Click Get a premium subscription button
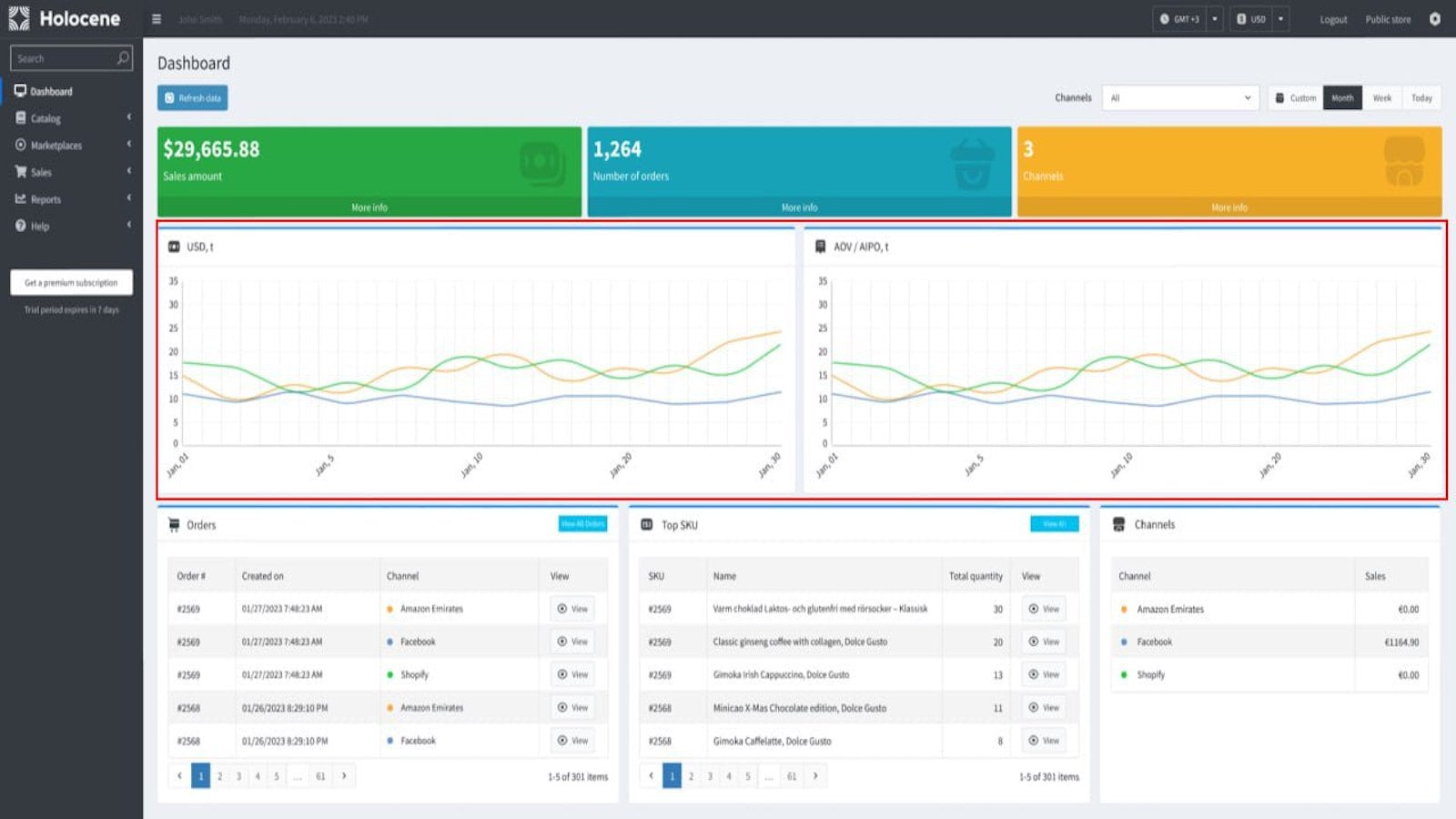Screen dimensions: 1456x819 coord(71,282)
